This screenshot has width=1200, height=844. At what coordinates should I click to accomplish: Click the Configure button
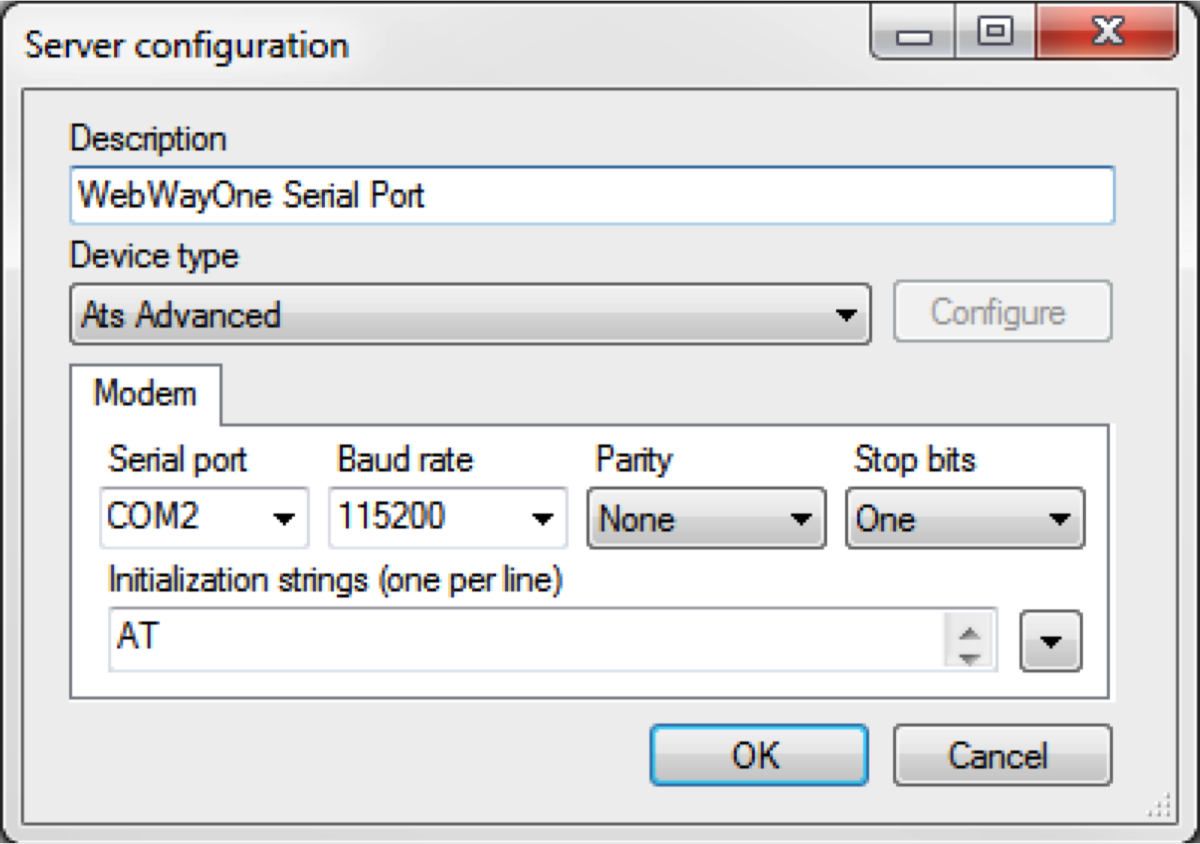point(1002,312)
